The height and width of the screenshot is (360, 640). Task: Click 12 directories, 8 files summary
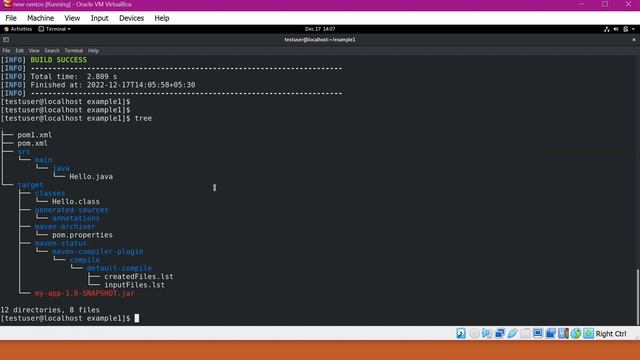[x=50, y=310]
